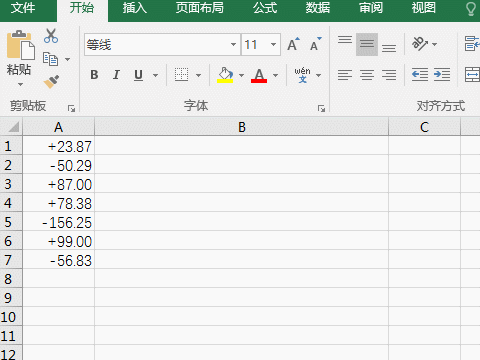Select row 5 header
The image size is (480, 360).
[x=11, y=222]
